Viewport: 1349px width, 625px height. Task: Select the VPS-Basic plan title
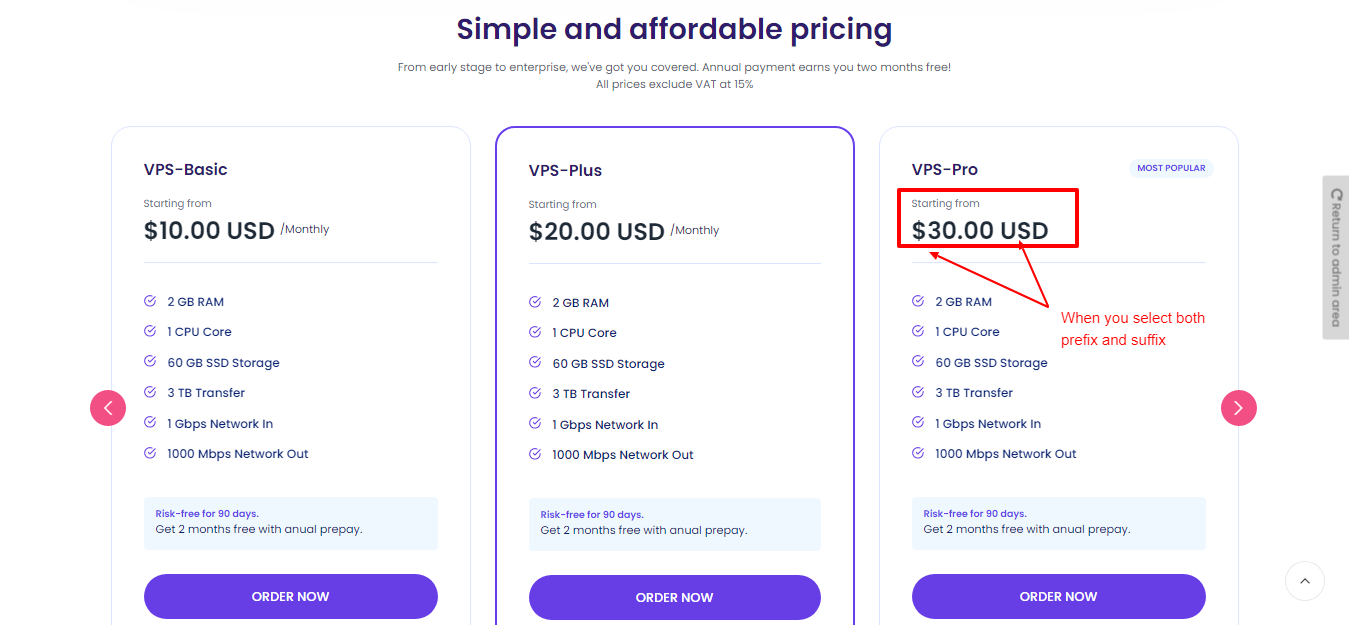click(186, 169)
